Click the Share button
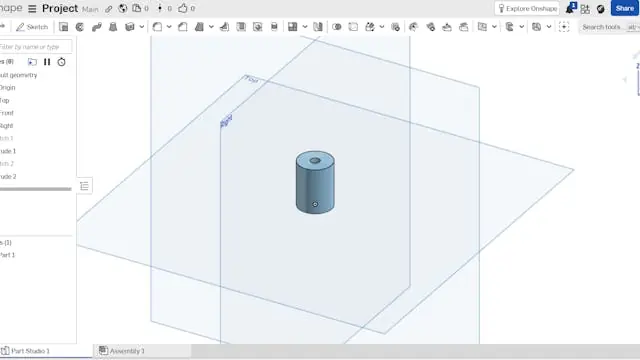640x360 pixels. click(624, 8)
